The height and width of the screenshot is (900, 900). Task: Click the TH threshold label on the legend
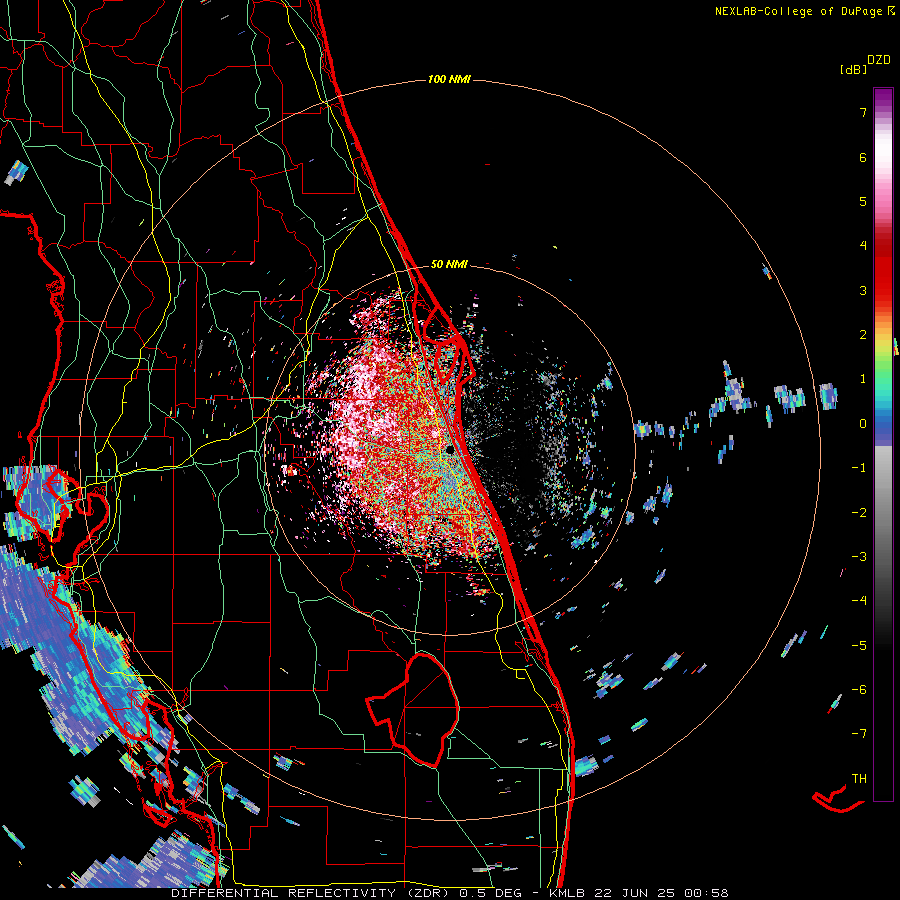coord(859,779)
